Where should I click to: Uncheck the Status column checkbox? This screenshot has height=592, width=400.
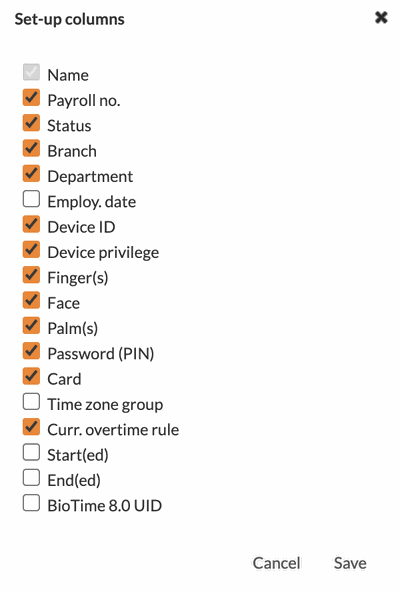[x=31, y=123]
